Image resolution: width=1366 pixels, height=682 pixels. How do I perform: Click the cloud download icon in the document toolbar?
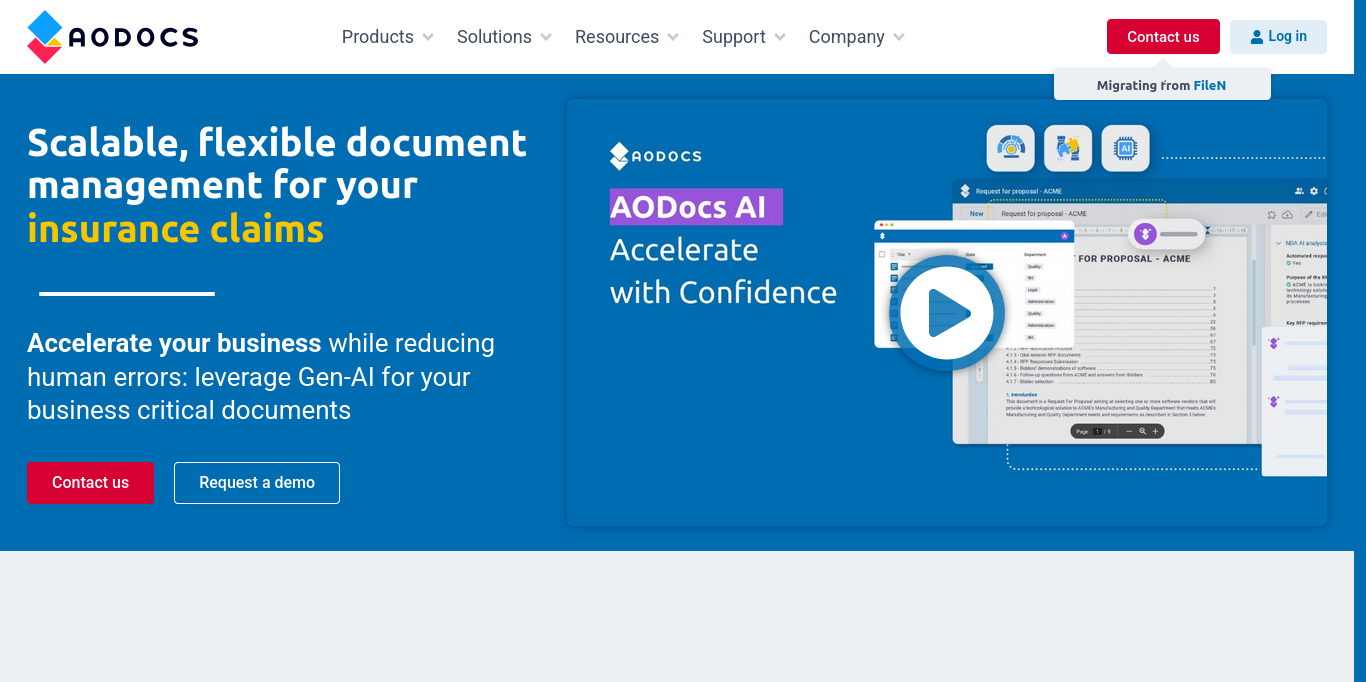(1287, 215)
